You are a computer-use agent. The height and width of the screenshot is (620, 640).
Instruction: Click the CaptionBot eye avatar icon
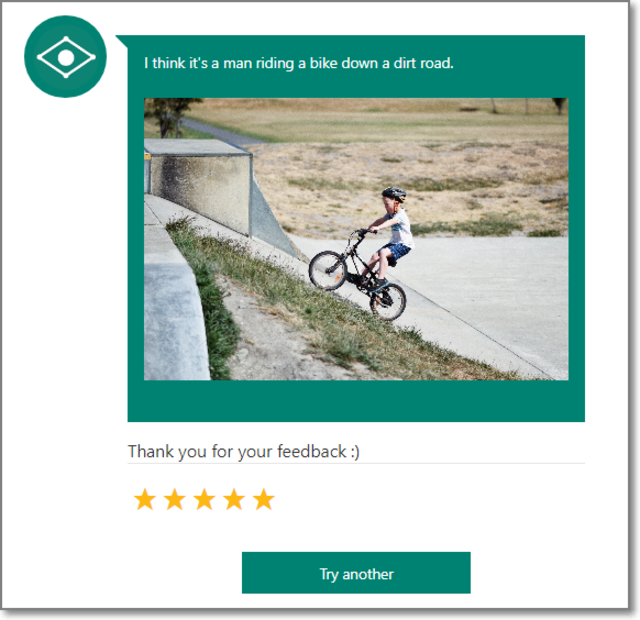[x=65, y=57]
